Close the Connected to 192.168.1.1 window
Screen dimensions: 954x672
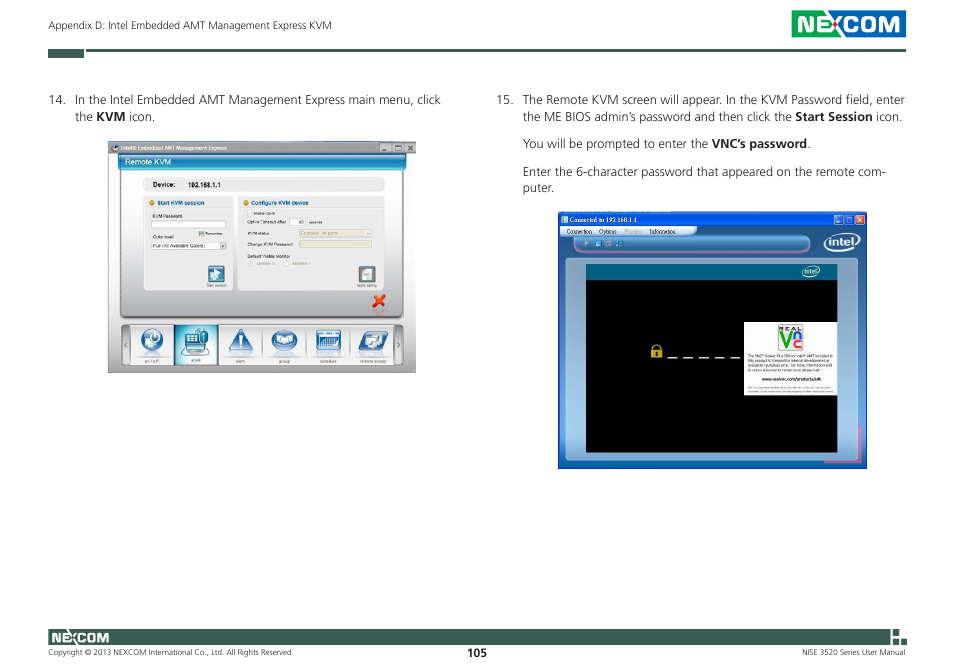[x=860, y=220]
